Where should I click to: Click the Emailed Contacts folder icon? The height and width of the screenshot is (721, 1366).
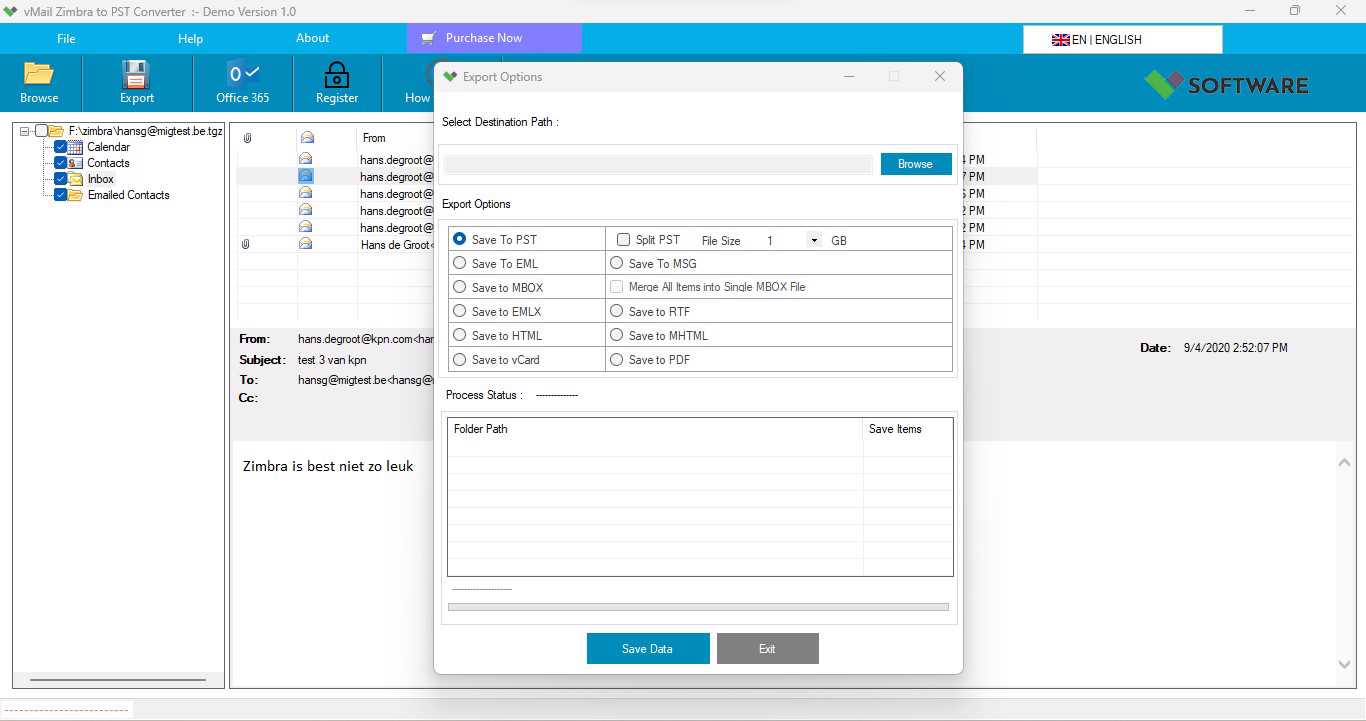pyautogui.click(x=76, y=195)
